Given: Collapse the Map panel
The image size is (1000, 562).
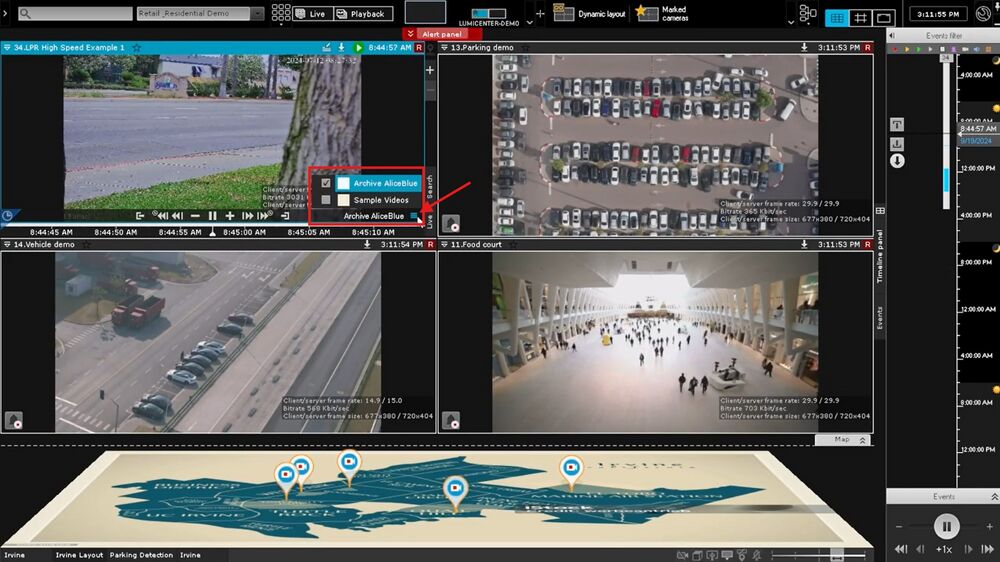Looking at the screenshot, I should (863, 440).
